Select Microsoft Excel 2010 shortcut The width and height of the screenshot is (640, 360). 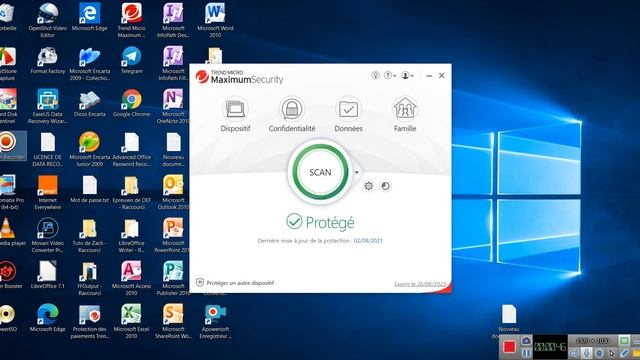[131, 322]
